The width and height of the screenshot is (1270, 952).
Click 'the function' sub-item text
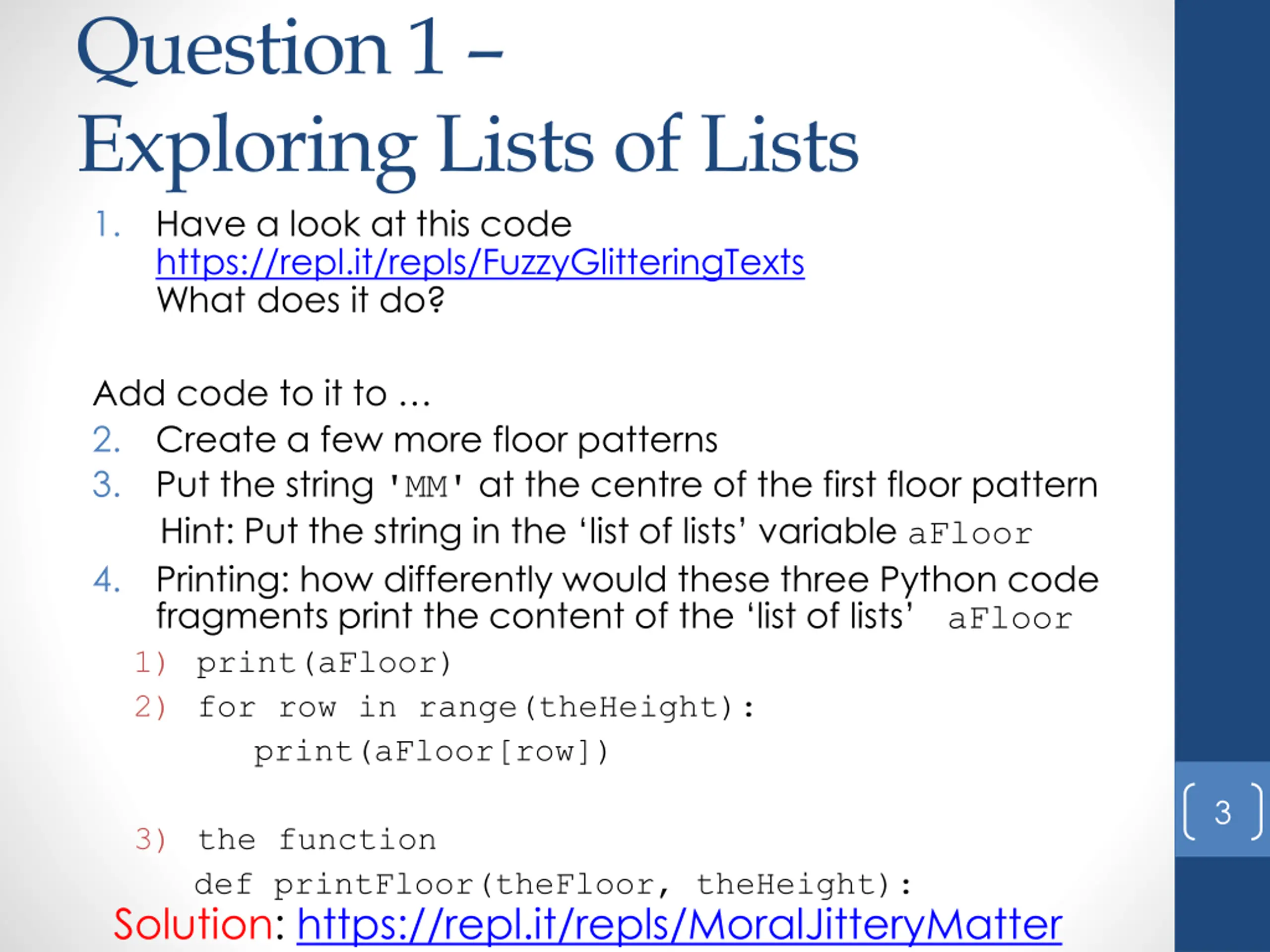pos(317,839)
